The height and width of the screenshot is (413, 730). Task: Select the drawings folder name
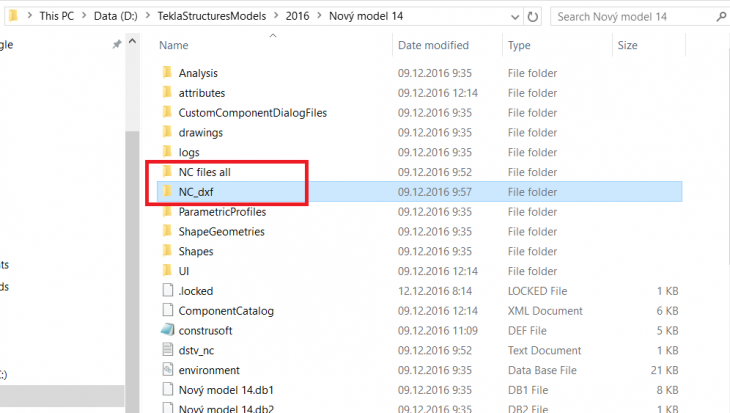201,133
